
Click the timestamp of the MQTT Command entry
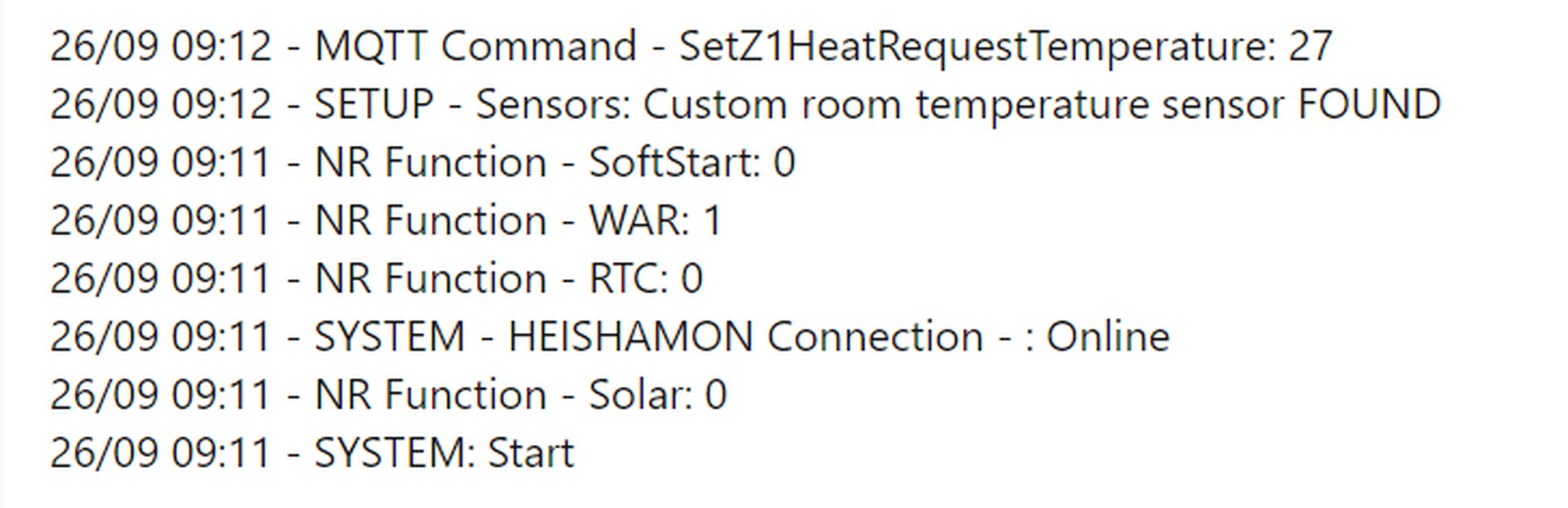click(160, 47)
